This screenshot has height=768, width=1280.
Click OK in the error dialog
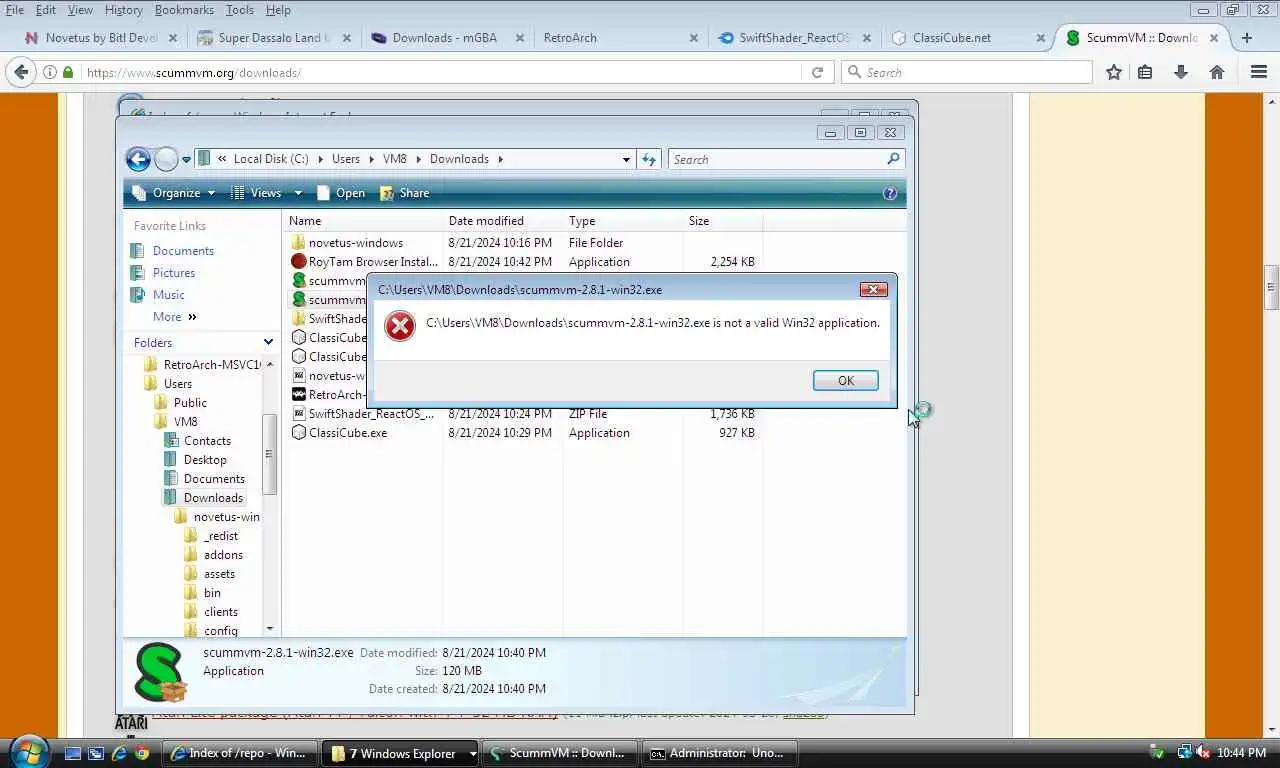pos(845,380)
